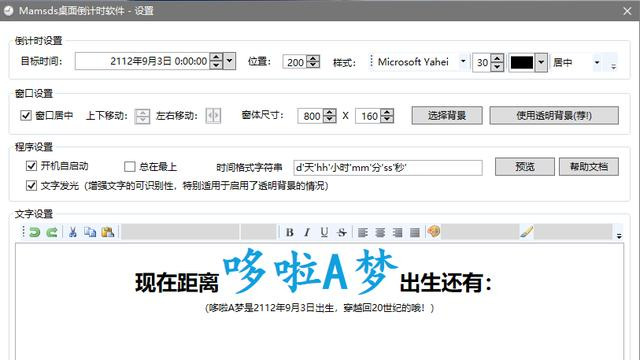This screenshot has width=640, height=360.
Task: Open the Microsoft Yahei font dropdown
Action: point(463,62)
